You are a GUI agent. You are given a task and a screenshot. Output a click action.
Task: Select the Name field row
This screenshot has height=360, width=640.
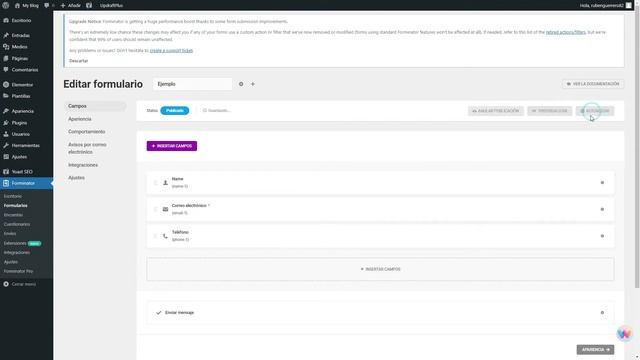(380, 183)
